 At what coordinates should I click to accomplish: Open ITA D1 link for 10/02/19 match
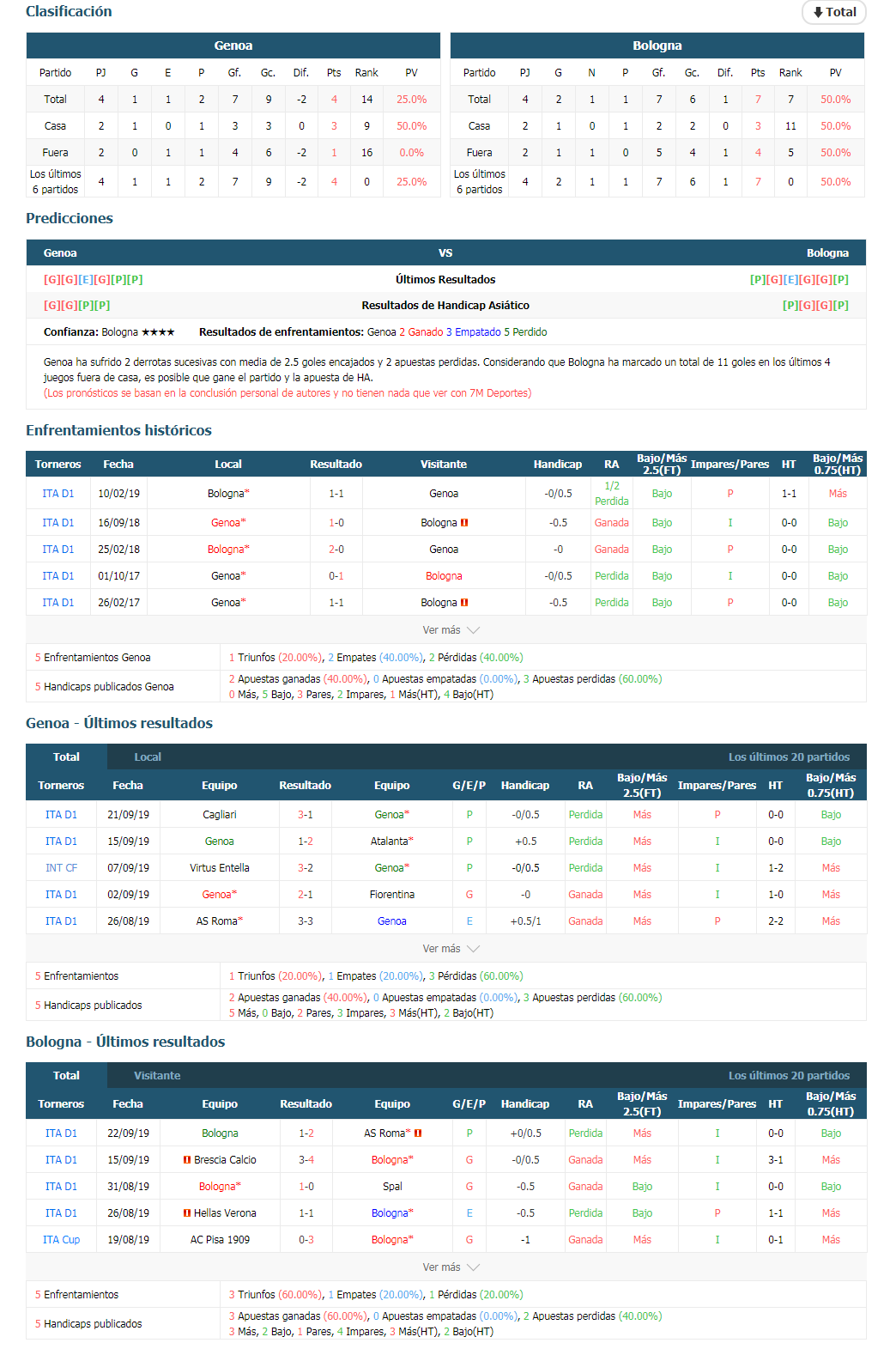click(x=58, y=493)
